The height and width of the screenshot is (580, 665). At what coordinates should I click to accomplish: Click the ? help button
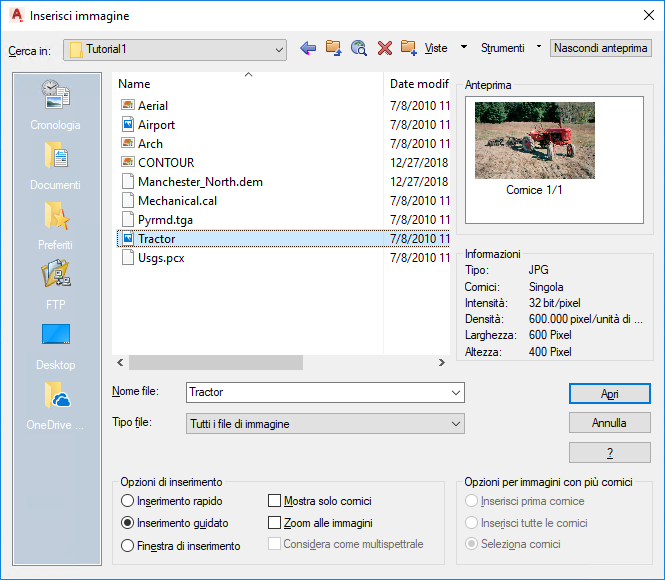[x=609, y=453]
